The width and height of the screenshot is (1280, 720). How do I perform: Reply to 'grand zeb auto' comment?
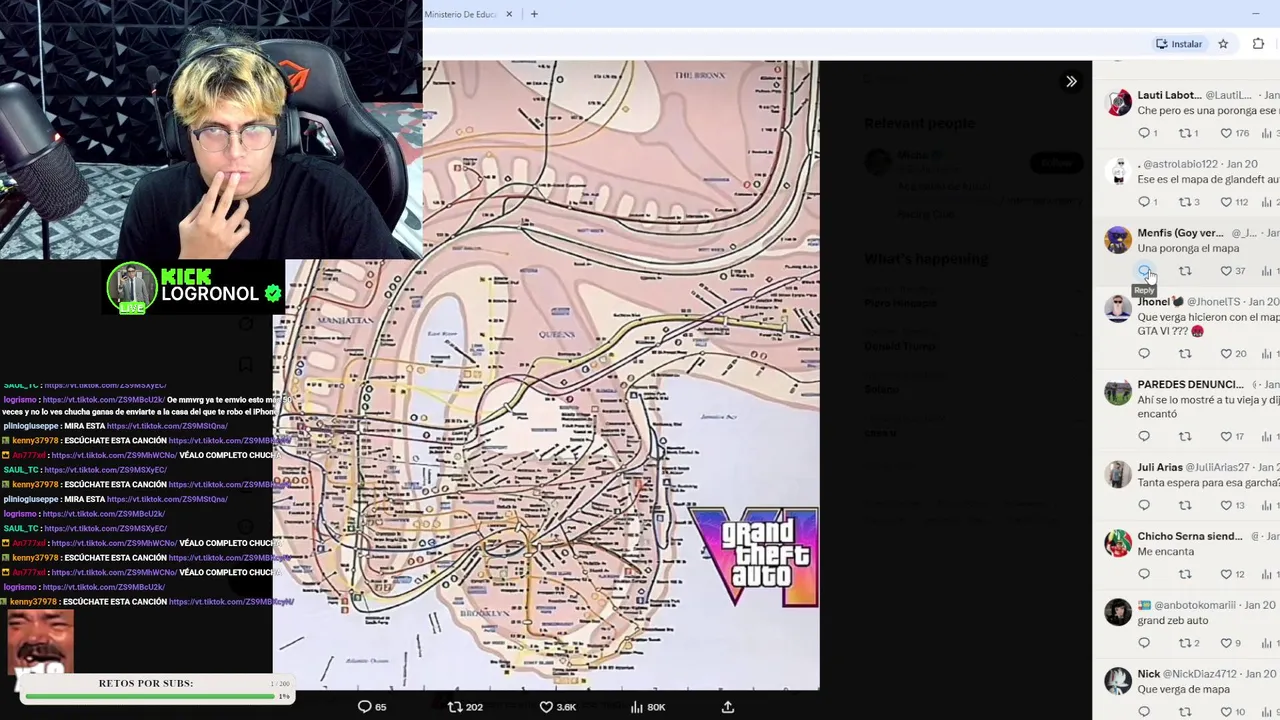1144,643
